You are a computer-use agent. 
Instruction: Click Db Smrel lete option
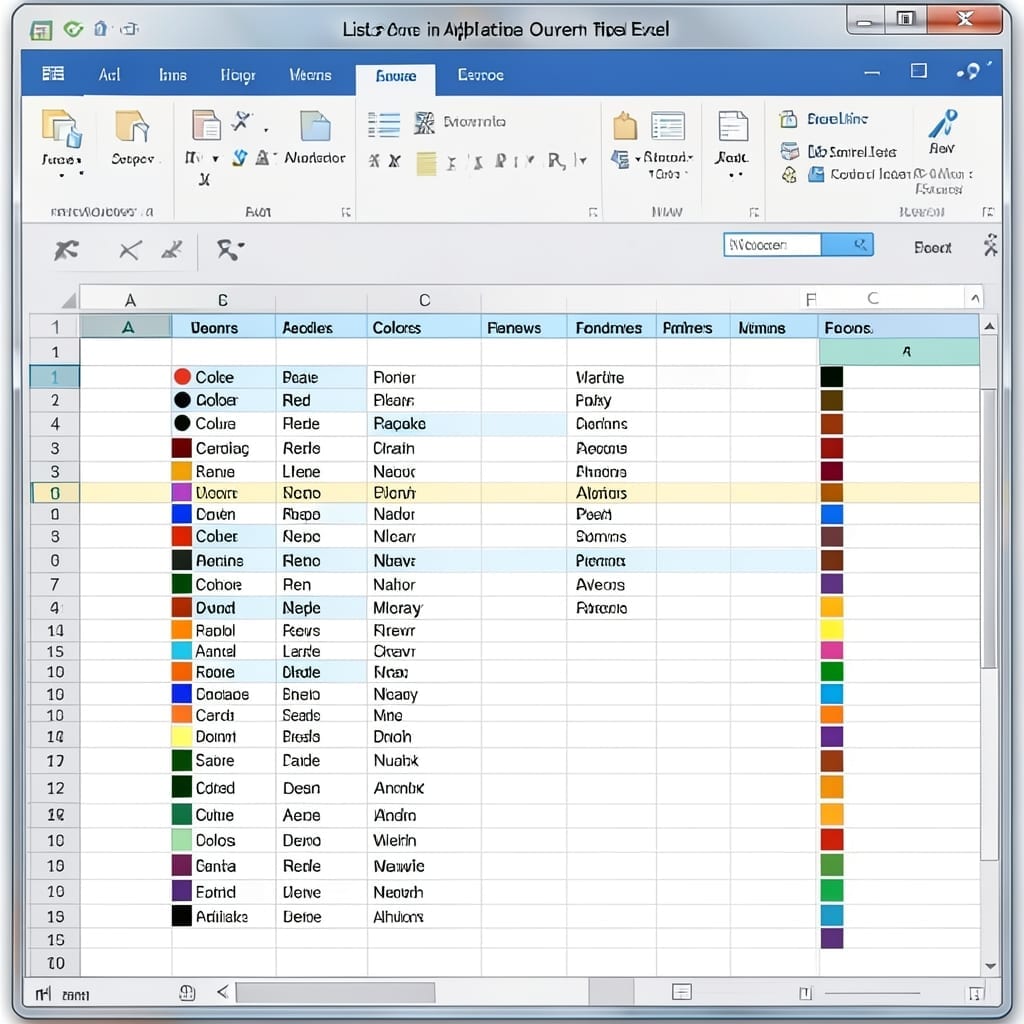(852, 152)
